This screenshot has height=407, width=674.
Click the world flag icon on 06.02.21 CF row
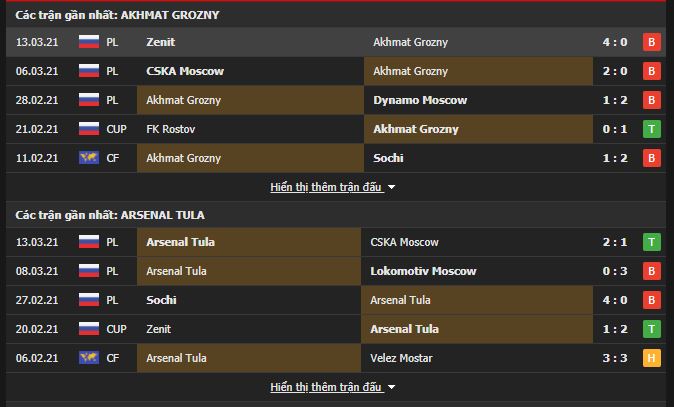pyautogui.click(x=89, y=358)
